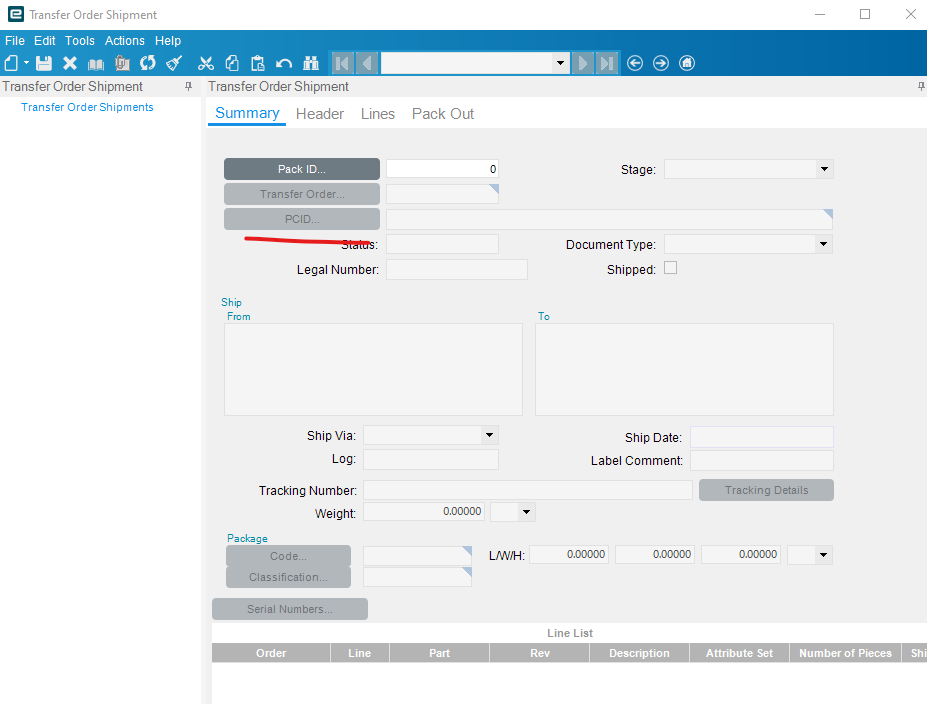Select Transfer Order Shipments tree node
Viewport: 927px width, 704px height.
(87, 107)
